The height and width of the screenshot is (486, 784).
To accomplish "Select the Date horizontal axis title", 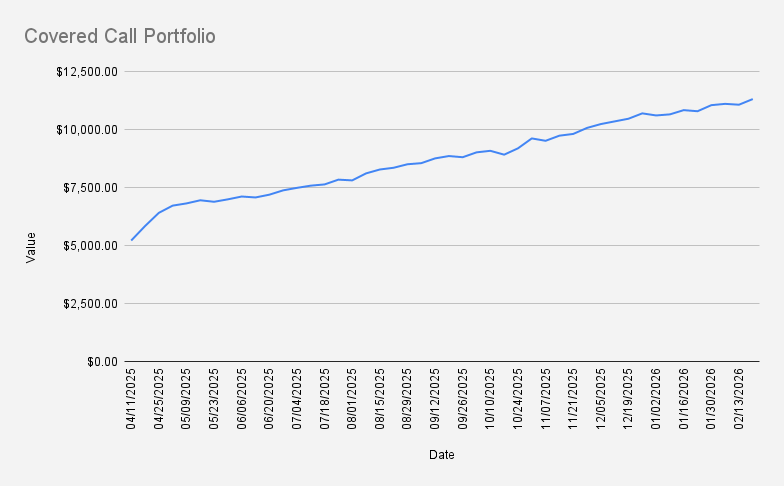I will point(441,455).
